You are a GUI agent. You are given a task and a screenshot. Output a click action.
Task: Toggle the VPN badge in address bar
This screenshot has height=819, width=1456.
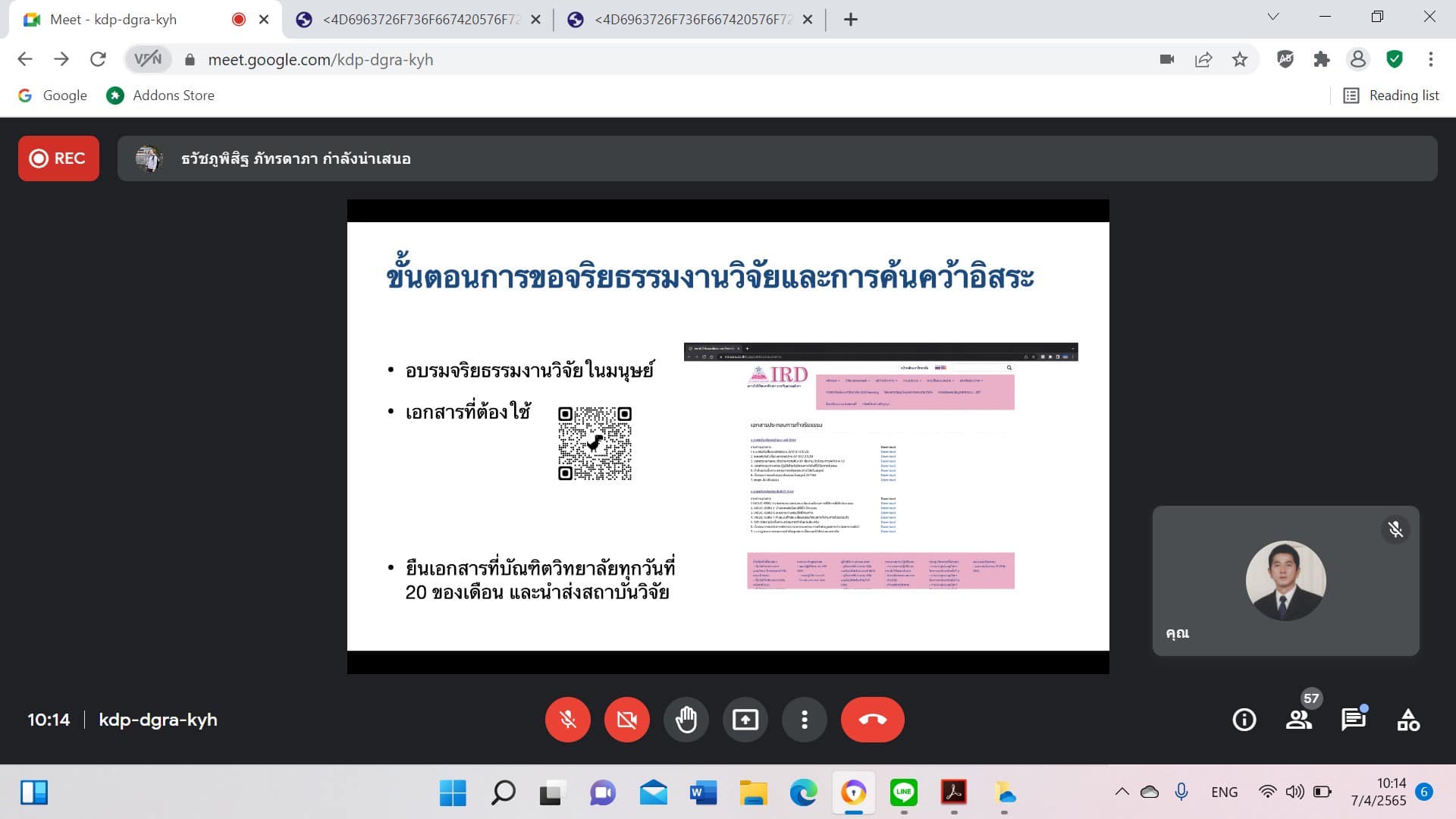coord(148,59)
